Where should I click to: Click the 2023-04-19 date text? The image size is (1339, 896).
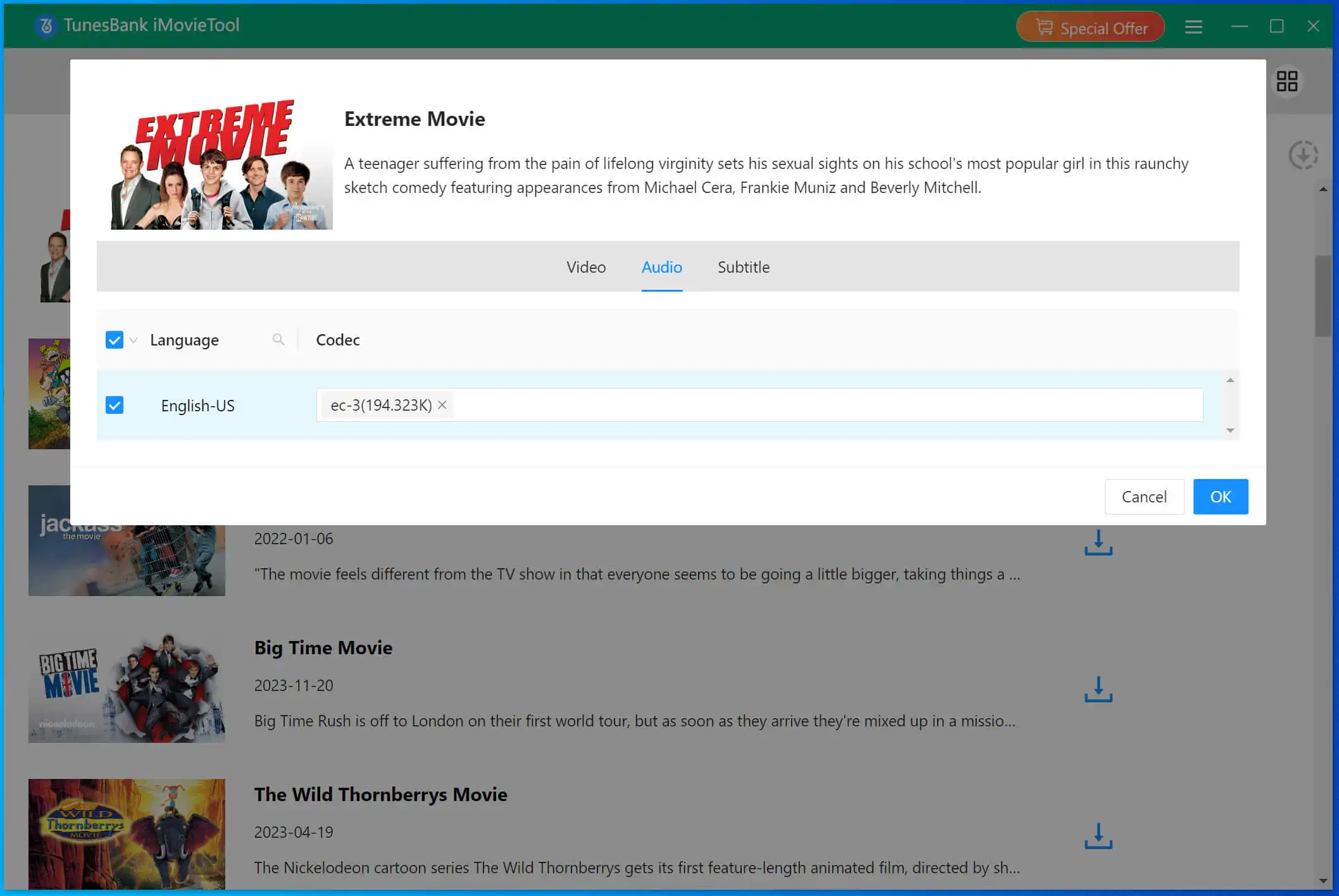coord(294,832)
